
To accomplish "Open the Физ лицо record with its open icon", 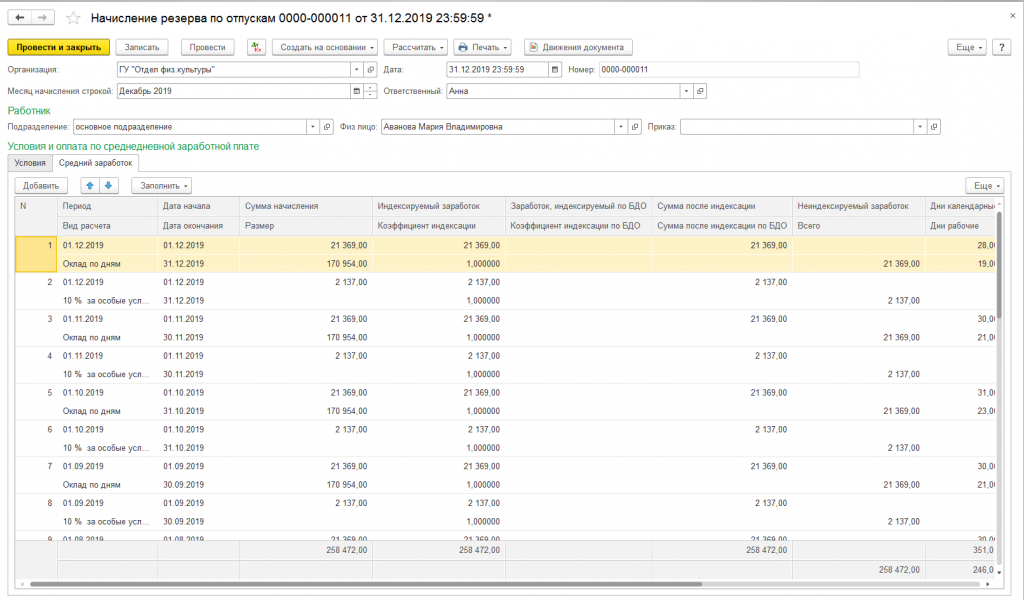I will point(635,127).
